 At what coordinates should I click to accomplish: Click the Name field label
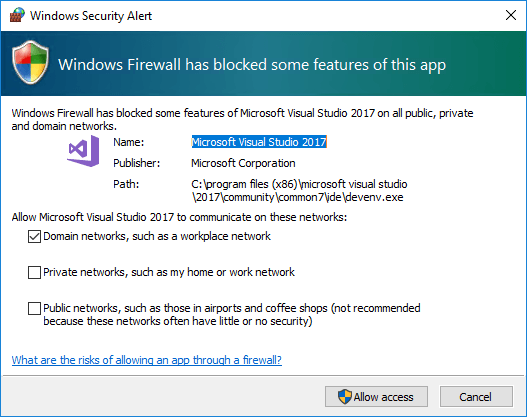point(129,142)
